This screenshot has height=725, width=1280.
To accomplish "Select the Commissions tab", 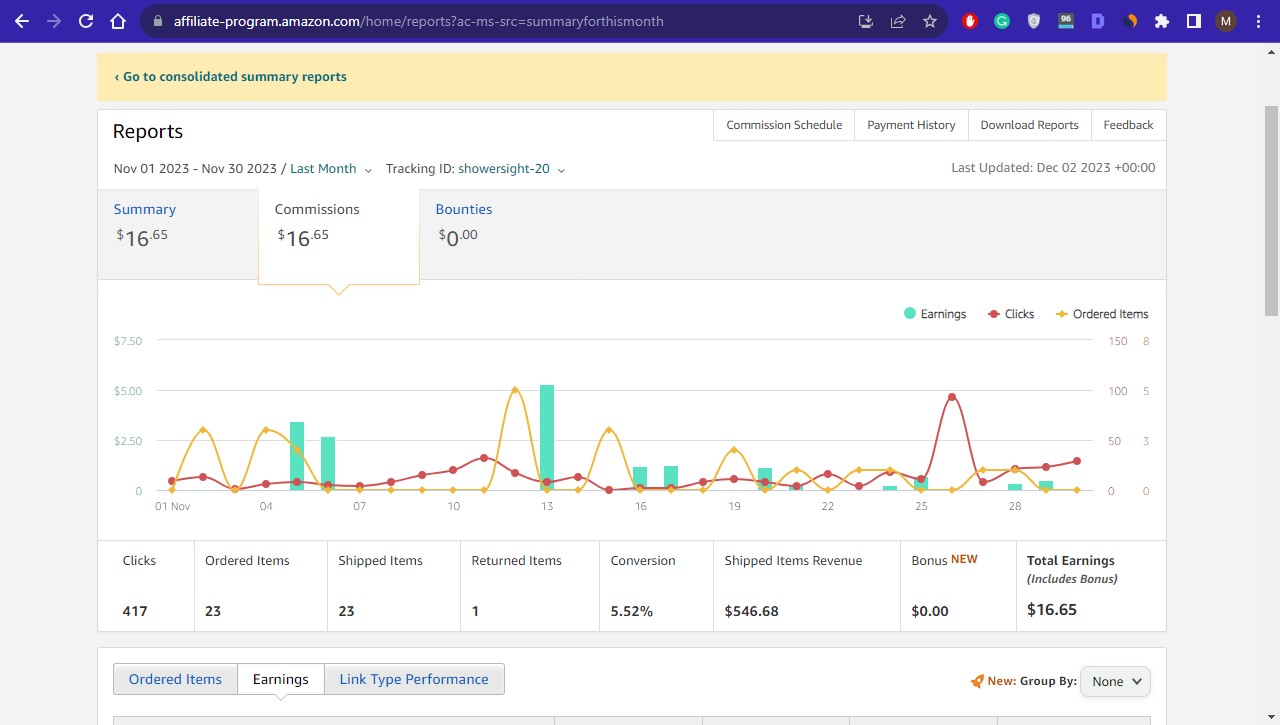I will pos(339,235).
